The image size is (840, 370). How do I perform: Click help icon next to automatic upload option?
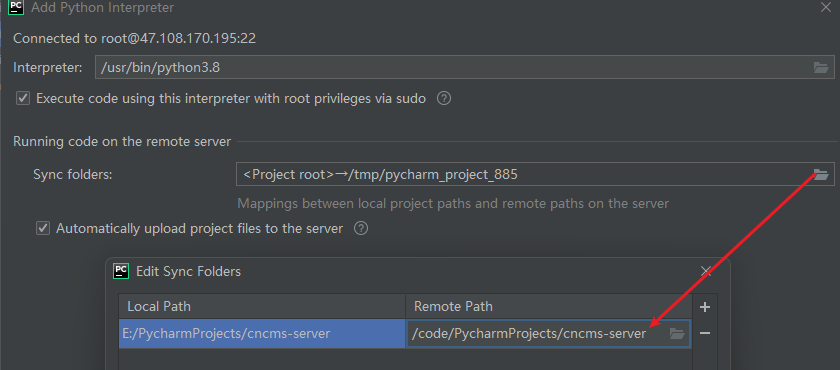coord(361,229)
